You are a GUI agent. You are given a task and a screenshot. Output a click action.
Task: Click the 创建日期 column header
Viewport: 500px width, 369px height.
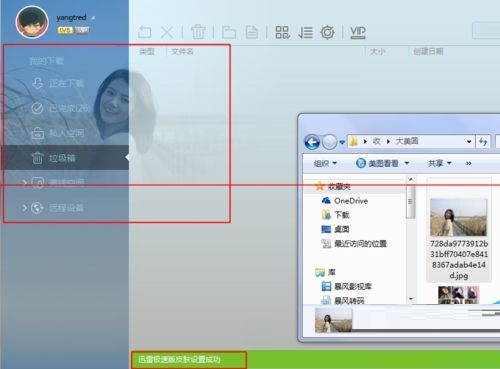click(428, 51)
